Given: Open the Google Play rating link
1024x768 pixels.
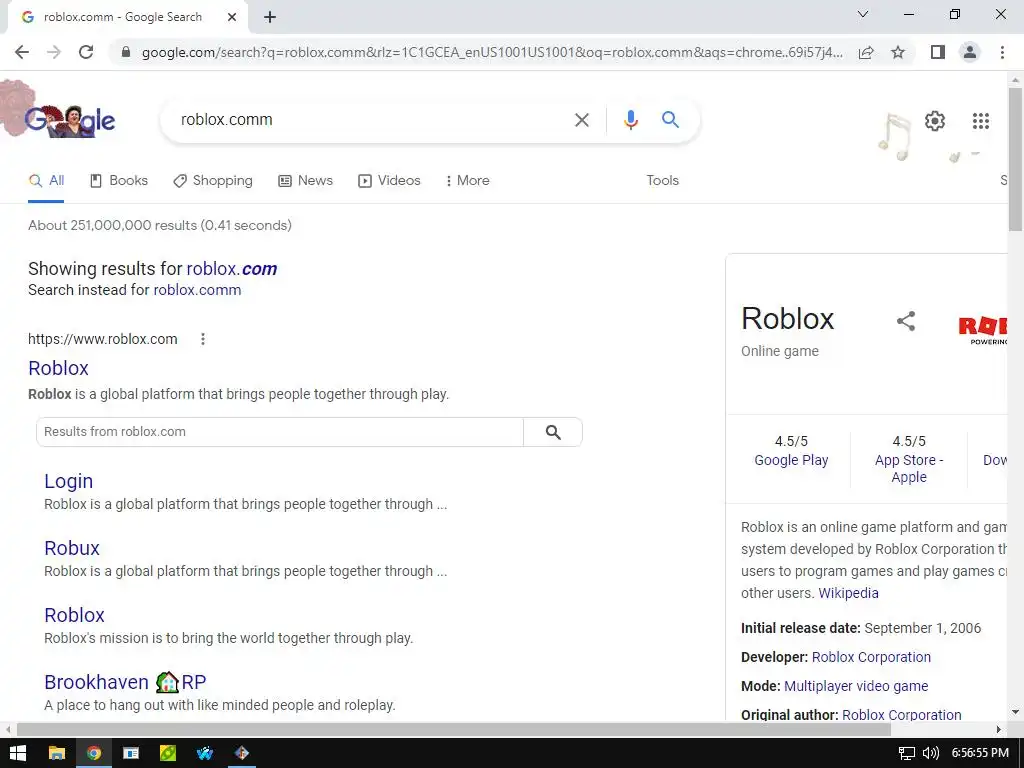Looking at the screenshot, I should click(x=791, y=460).
